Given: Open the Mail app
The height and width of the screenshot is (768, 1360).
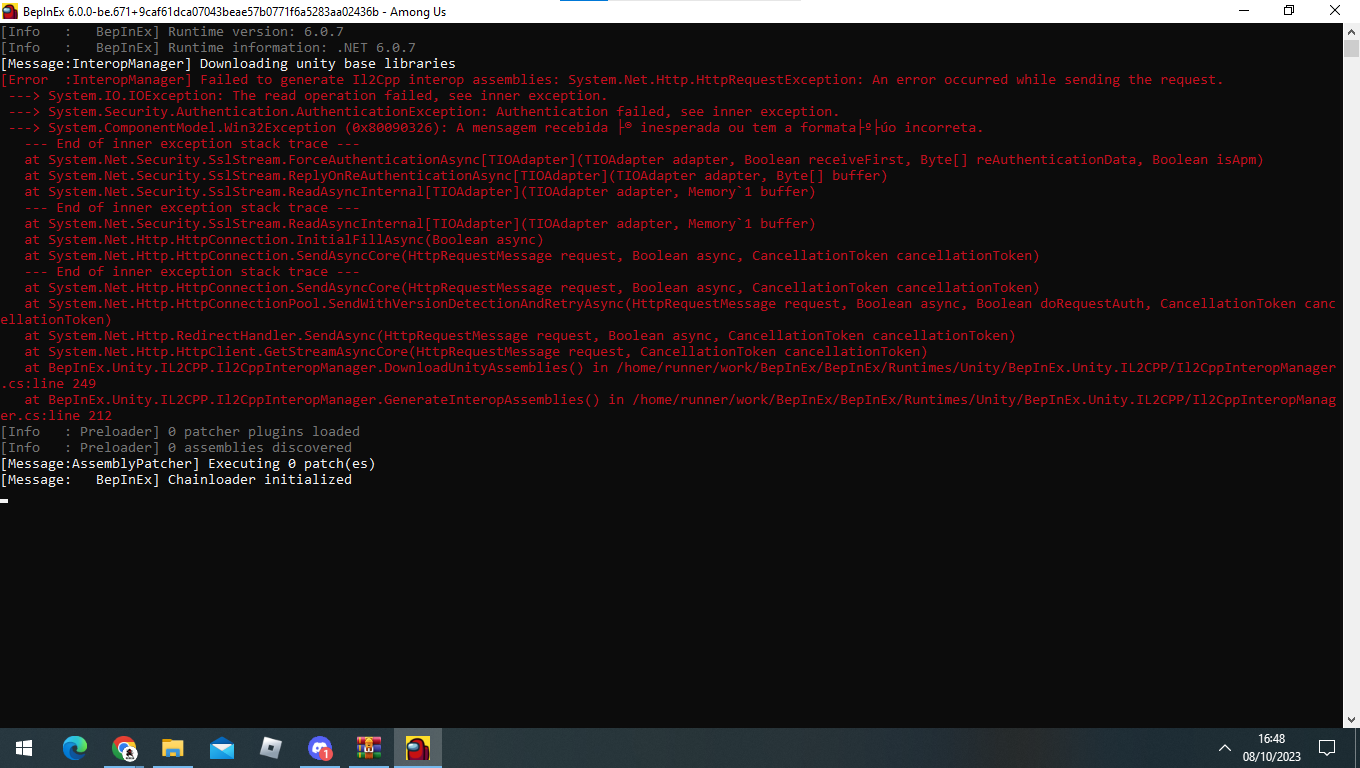Looking at the screenshot, I should point(221,747).
